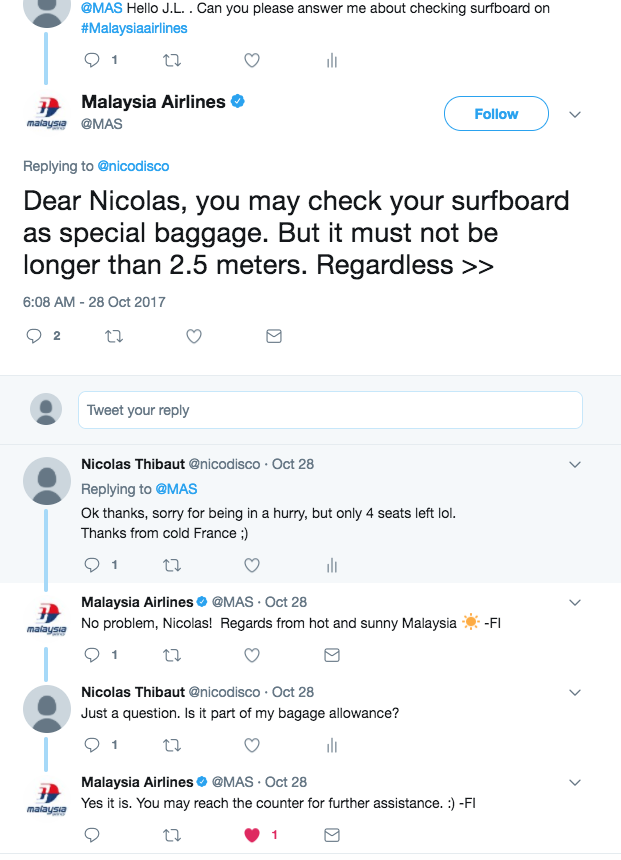The width and height of the screenshot is (621, 860).
Task: Open Nicolas Thibaut's profile name on first reply
Action: [133, 464]
